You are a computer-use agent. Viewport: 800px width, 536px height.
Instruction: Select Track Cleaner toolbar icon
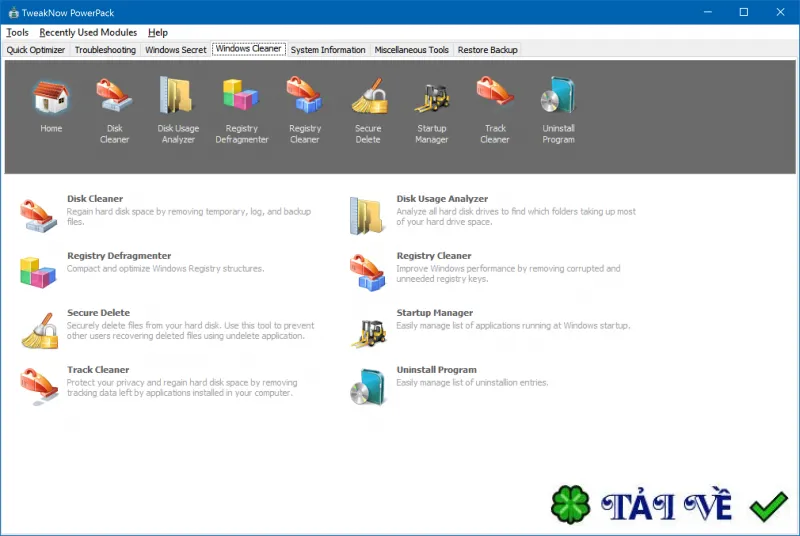494,91
